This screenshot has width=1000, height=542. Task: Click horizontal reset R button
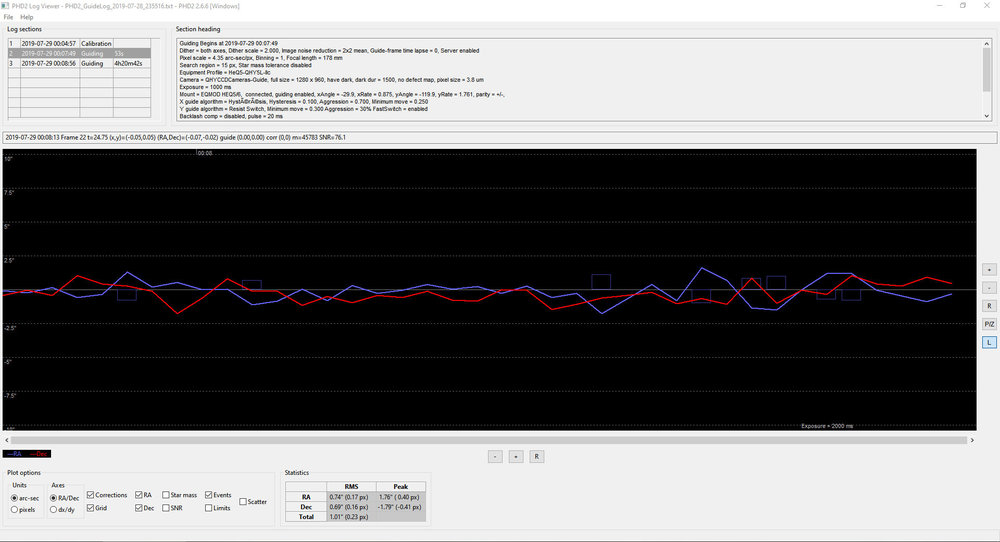[x=536, y=457]
